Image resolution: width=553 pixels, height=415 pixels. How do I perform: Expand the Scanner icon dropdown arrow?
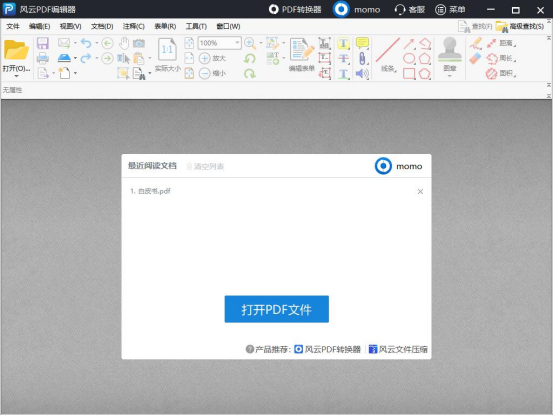[75, 58]
